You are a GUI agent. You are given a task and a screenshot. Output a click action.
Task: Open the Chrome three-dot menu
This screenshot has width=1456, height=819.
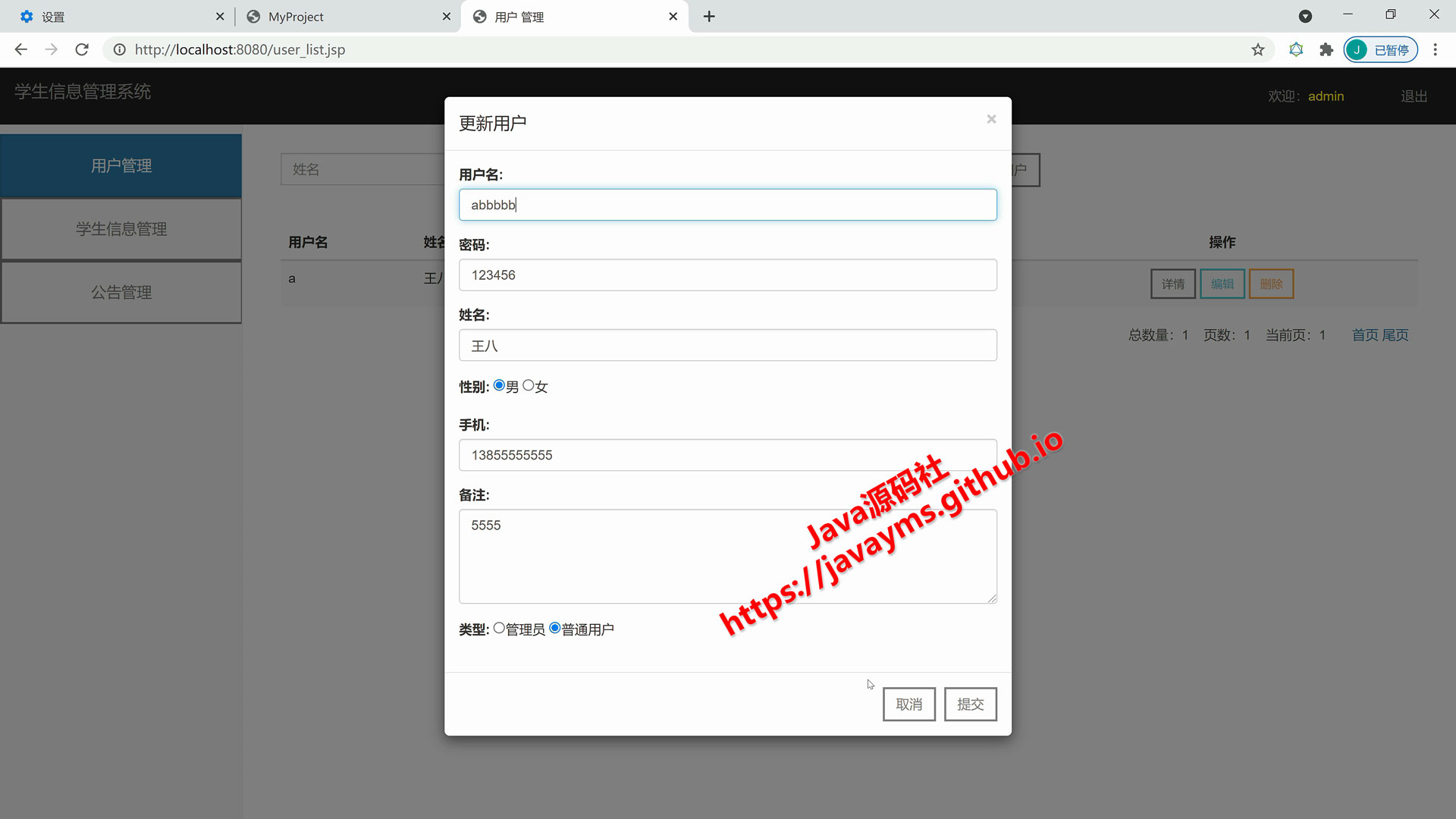(x=1435, y=49)
